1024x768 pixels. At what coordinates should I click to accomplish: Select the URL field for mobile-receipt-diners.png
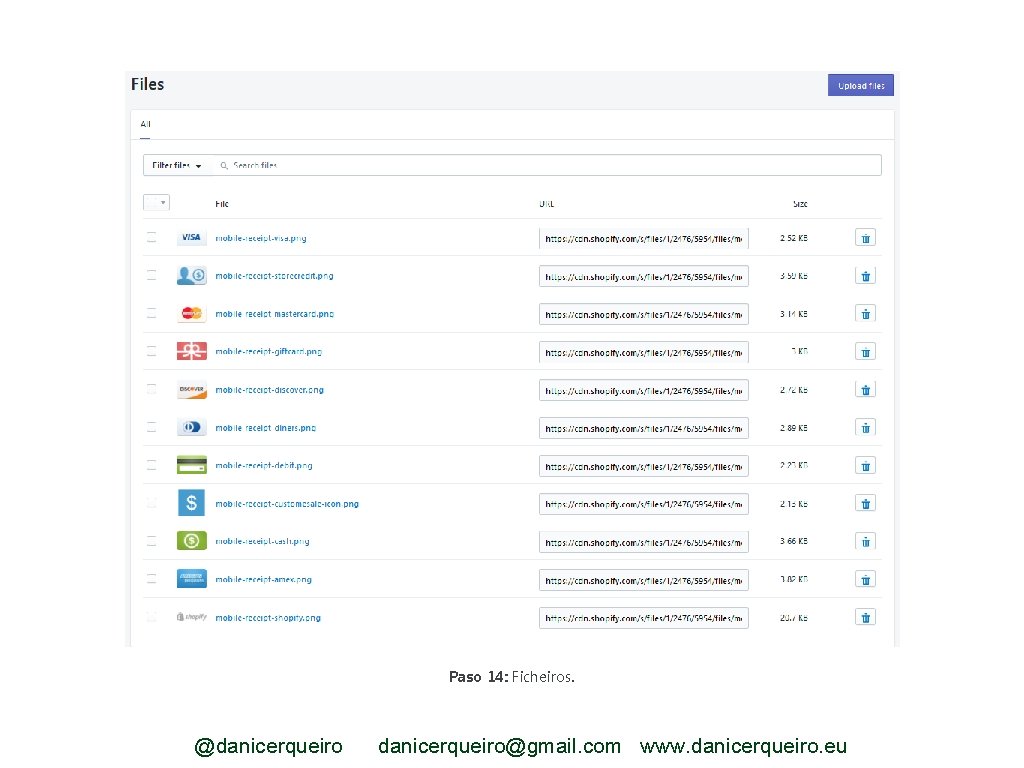click(x=643, y=428)
